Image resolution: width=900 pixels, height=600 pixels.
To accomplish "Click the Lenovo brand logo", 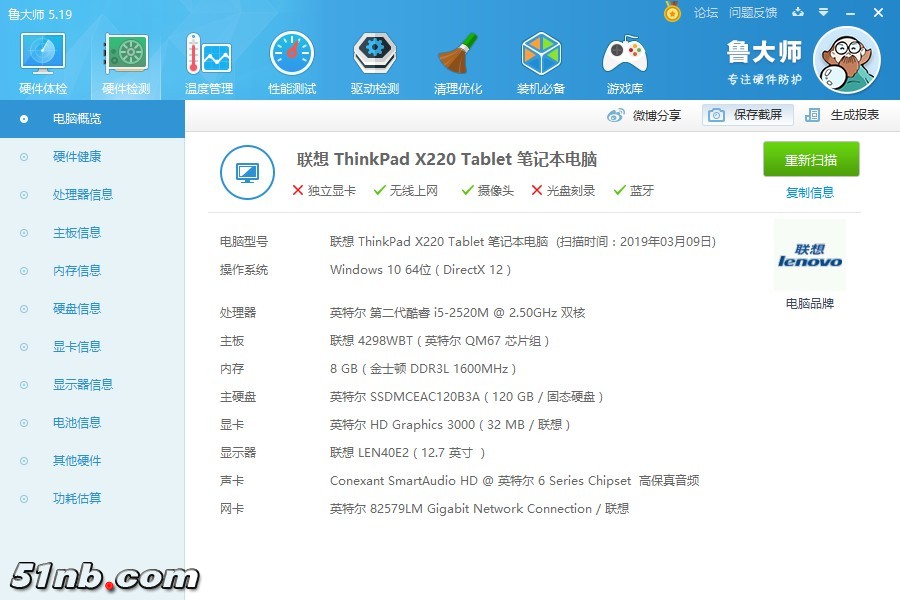I will [x=810, y=256].
